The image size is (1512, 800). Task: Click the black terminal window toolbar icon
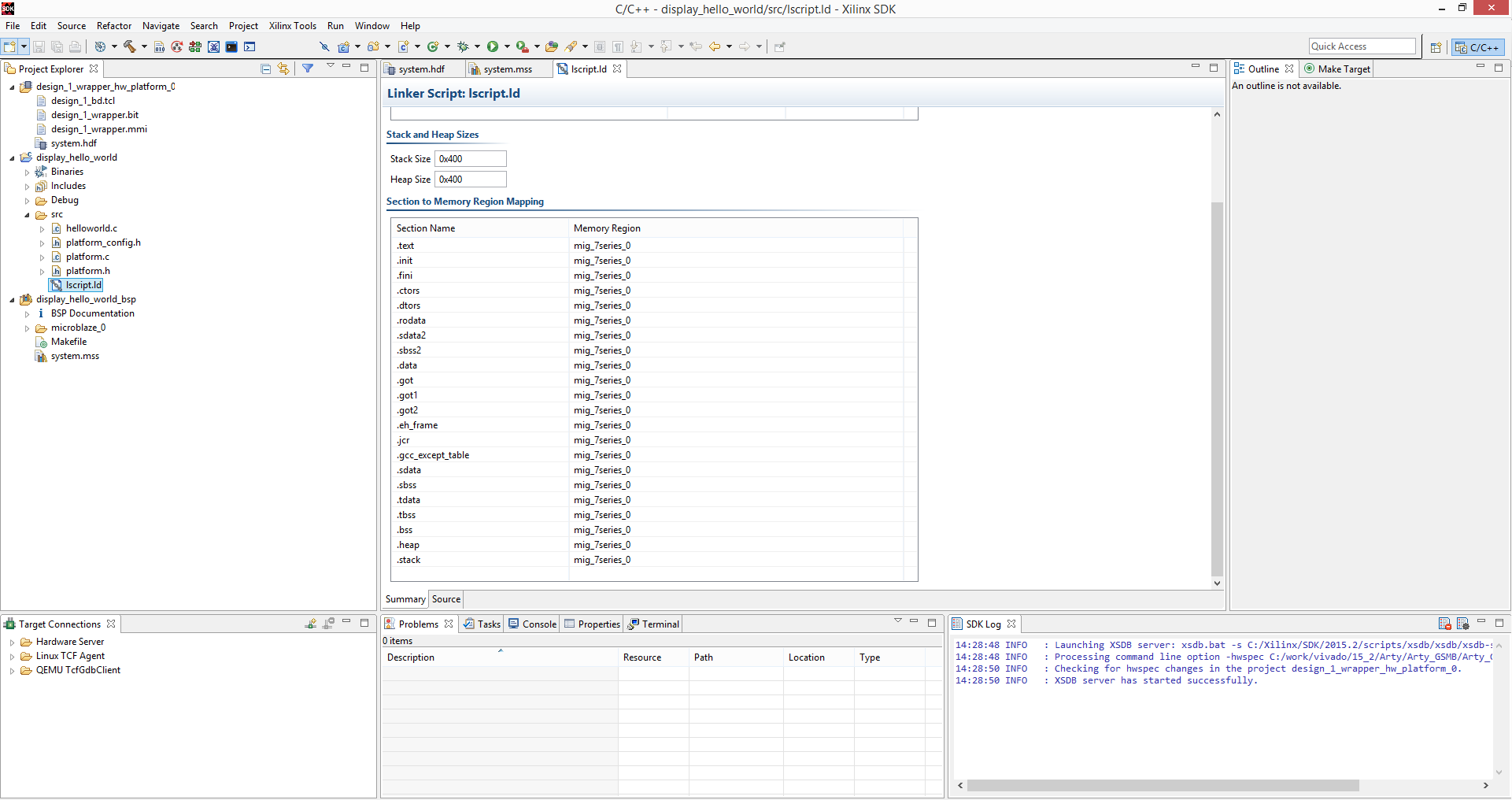click(231, 46)
